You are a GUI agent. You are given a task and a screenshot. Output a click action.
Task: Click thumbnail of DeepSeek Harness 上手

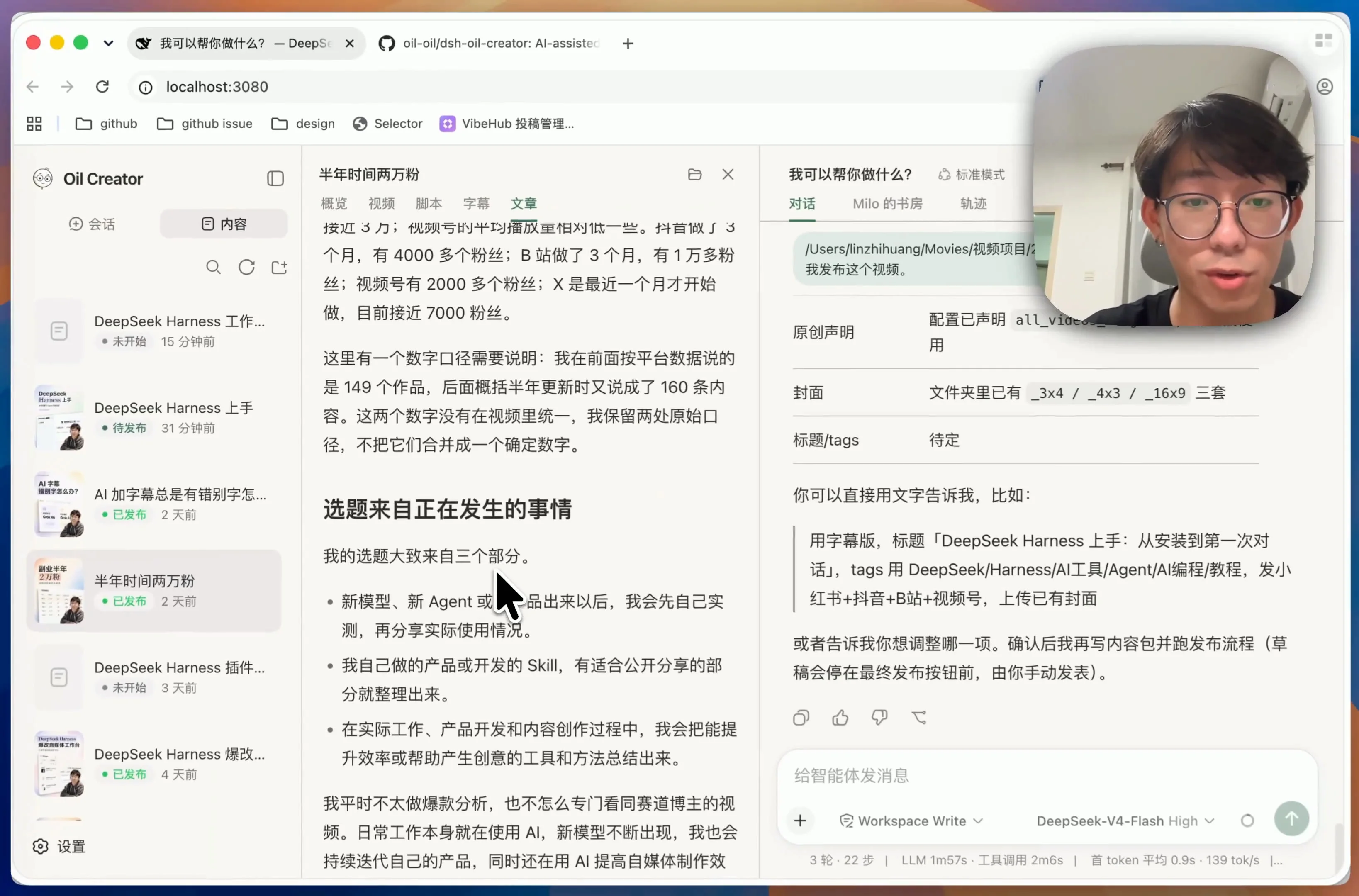[x=59, y=418]
